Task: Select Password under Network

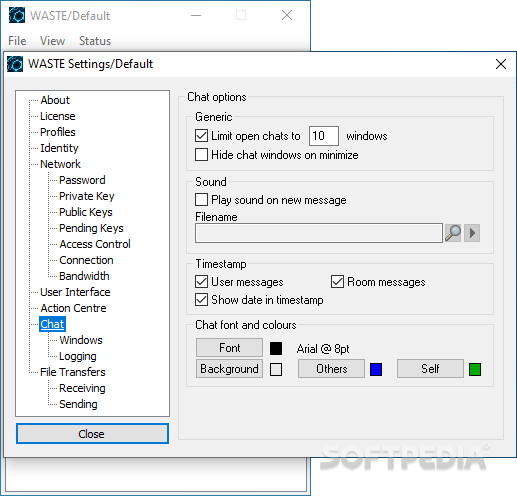Action: coord(82,180)
